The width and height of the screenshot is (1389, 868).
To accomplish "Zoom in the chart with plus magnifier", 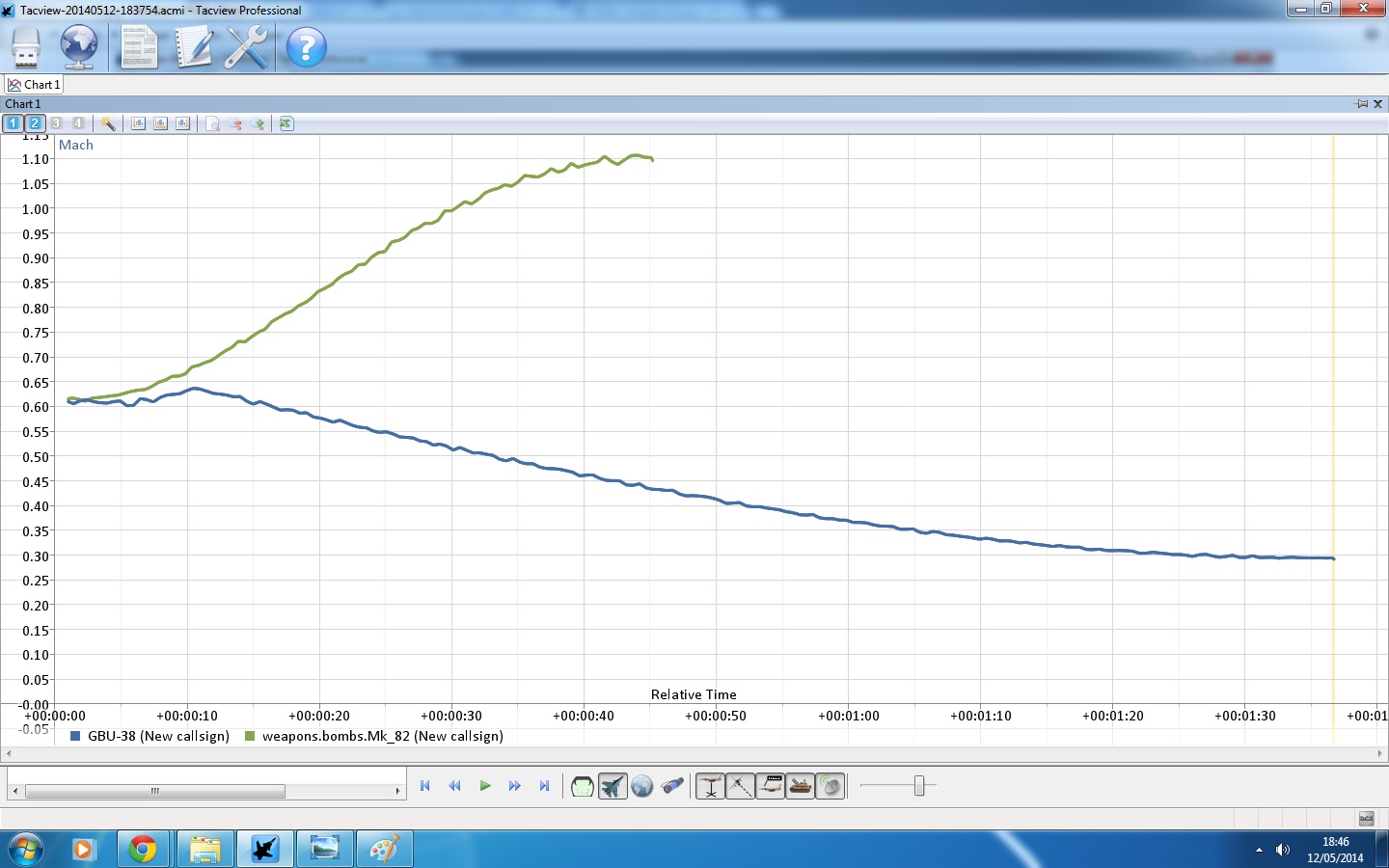I will coord(258,123).
